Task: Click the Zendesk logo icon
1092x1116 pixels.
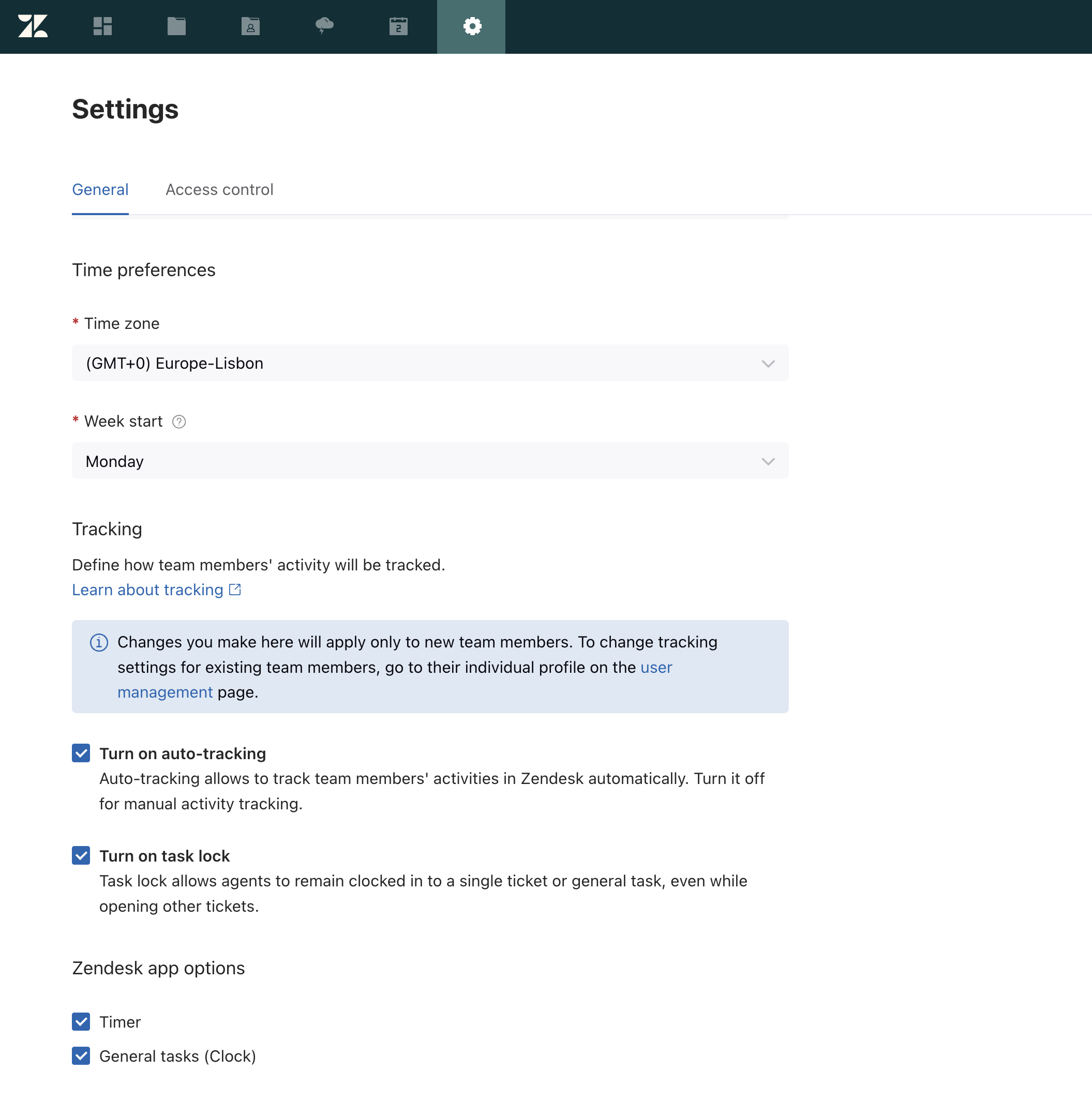Action: pyautogui.click(x=33, y=26)
